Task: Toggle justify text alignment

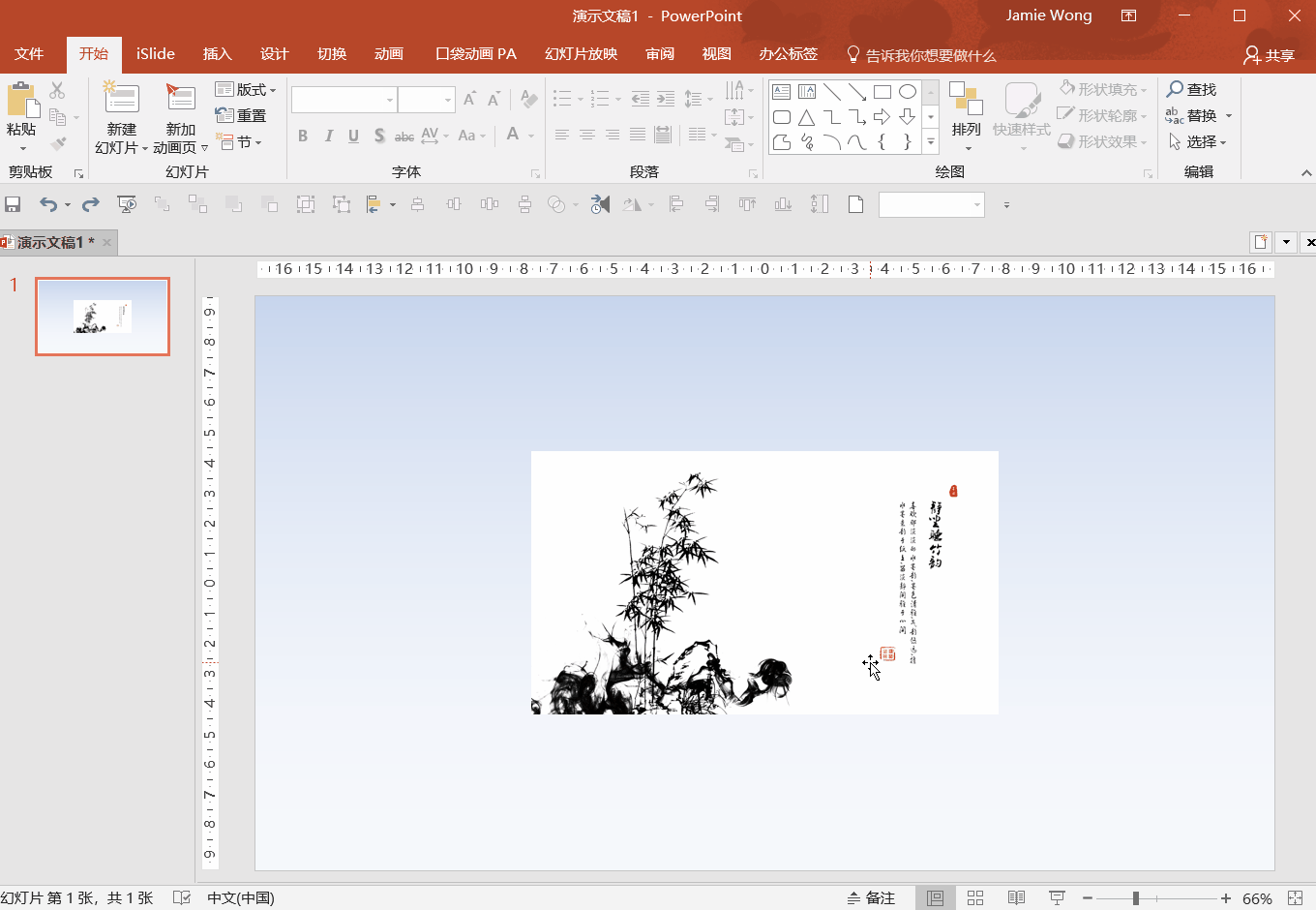Action: [x=637, y=136]
